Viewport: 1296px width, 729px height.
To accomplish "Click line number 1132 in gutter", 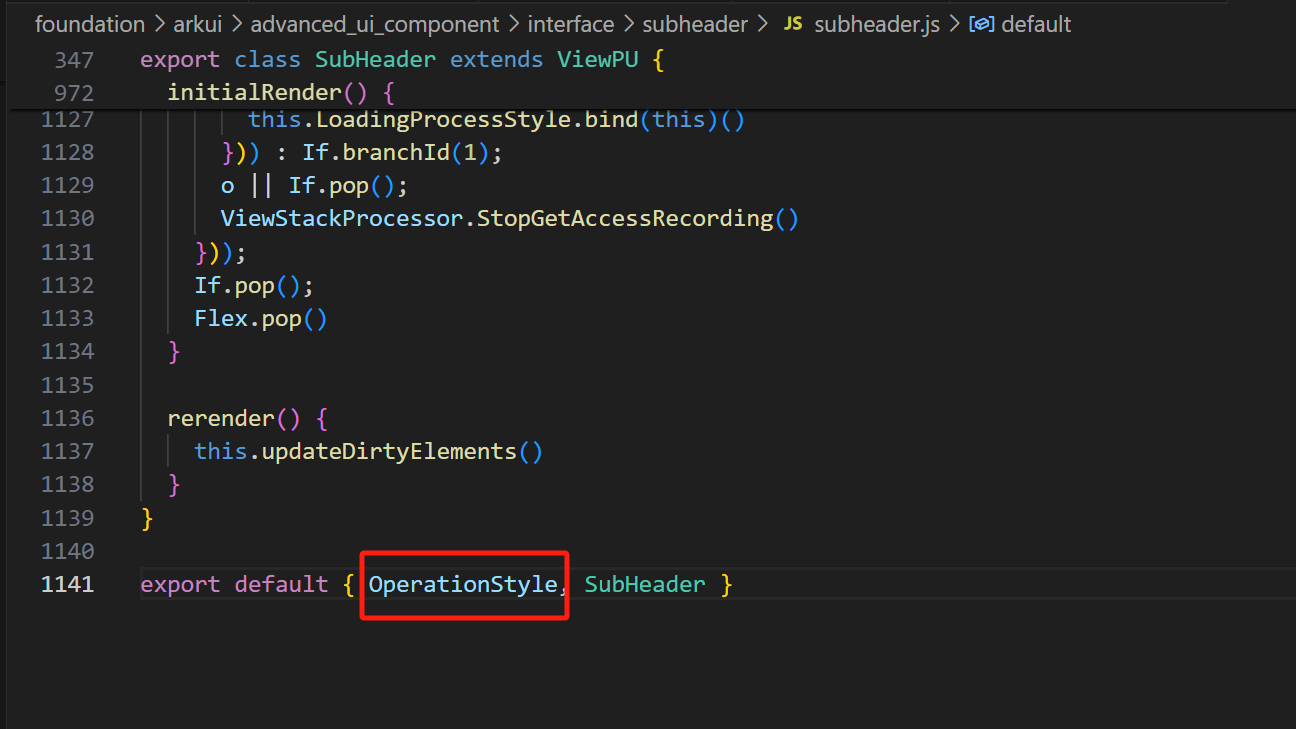I will [67, 285].
